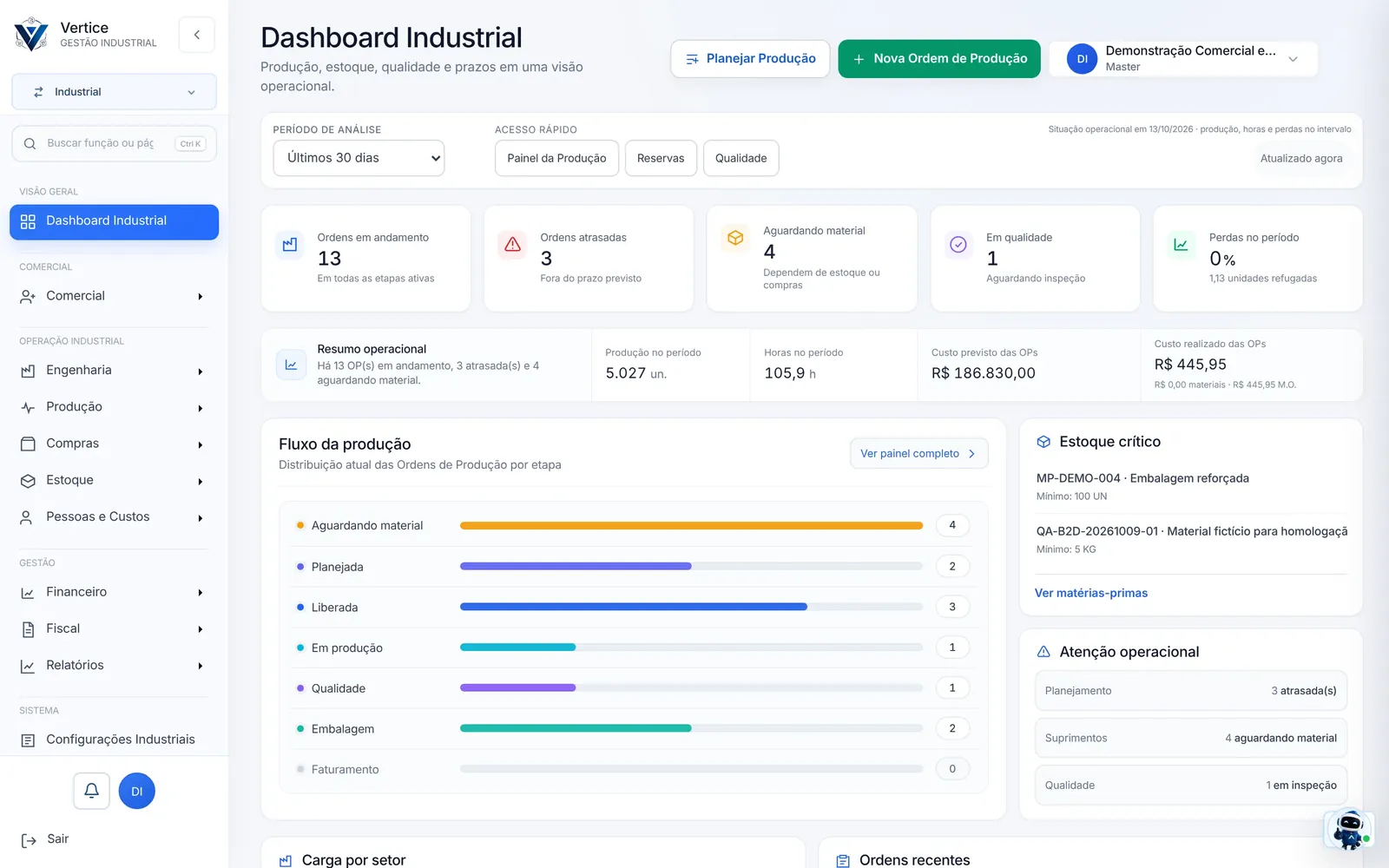Open the Reservas quick access button
The width and height of the screenshot is (1389, 868).
click(661, 158)
